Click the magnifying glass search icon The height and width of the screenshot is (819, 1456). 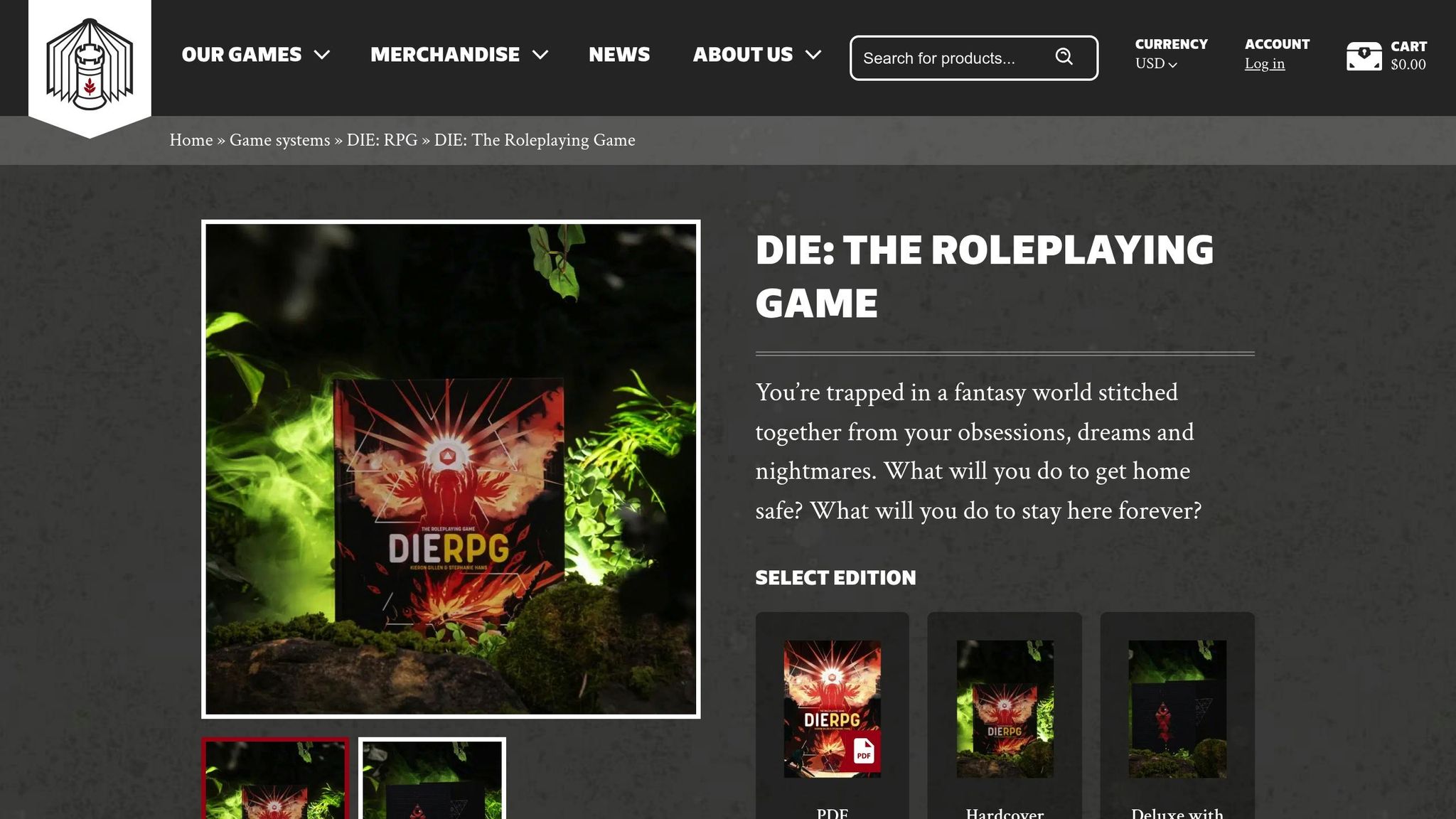[x=1064, y=57]
